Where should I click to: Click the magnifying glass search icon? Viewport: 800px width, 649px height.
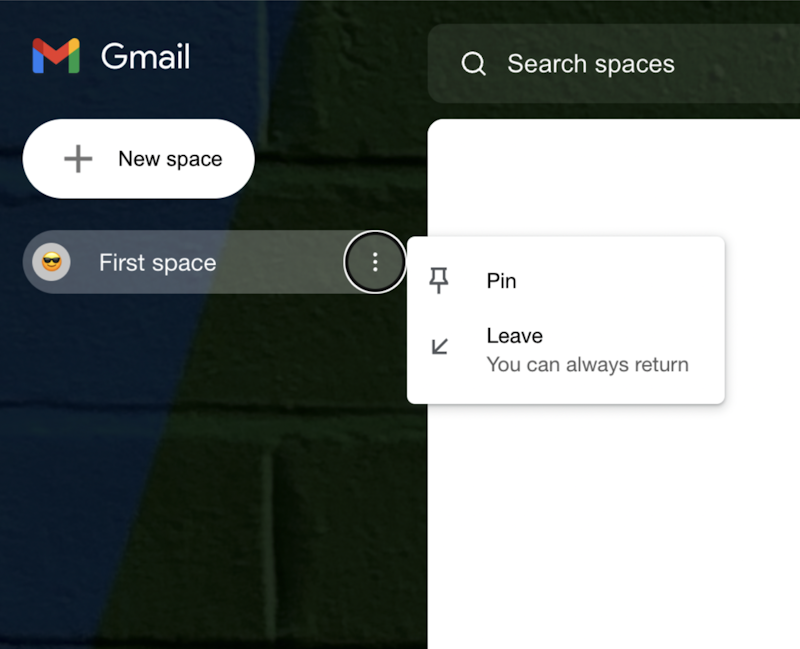pos(473,63)
